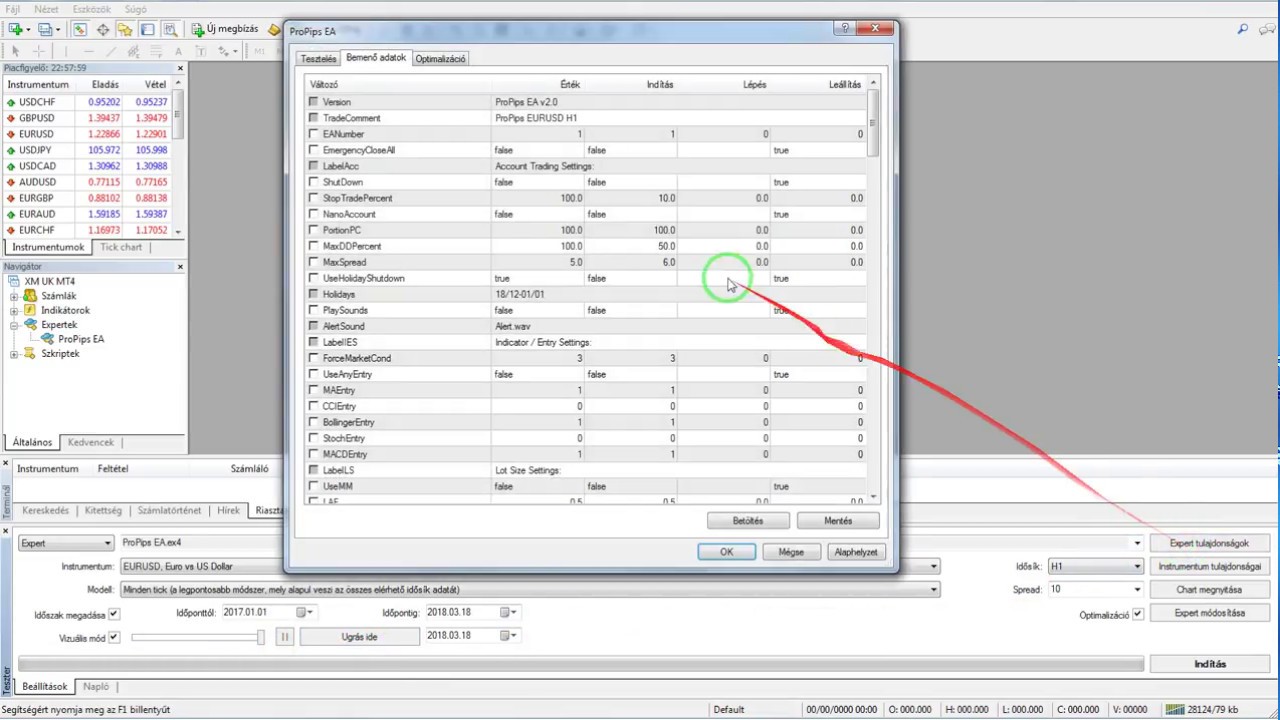Click Új megbízás new order button

(224, 29)
